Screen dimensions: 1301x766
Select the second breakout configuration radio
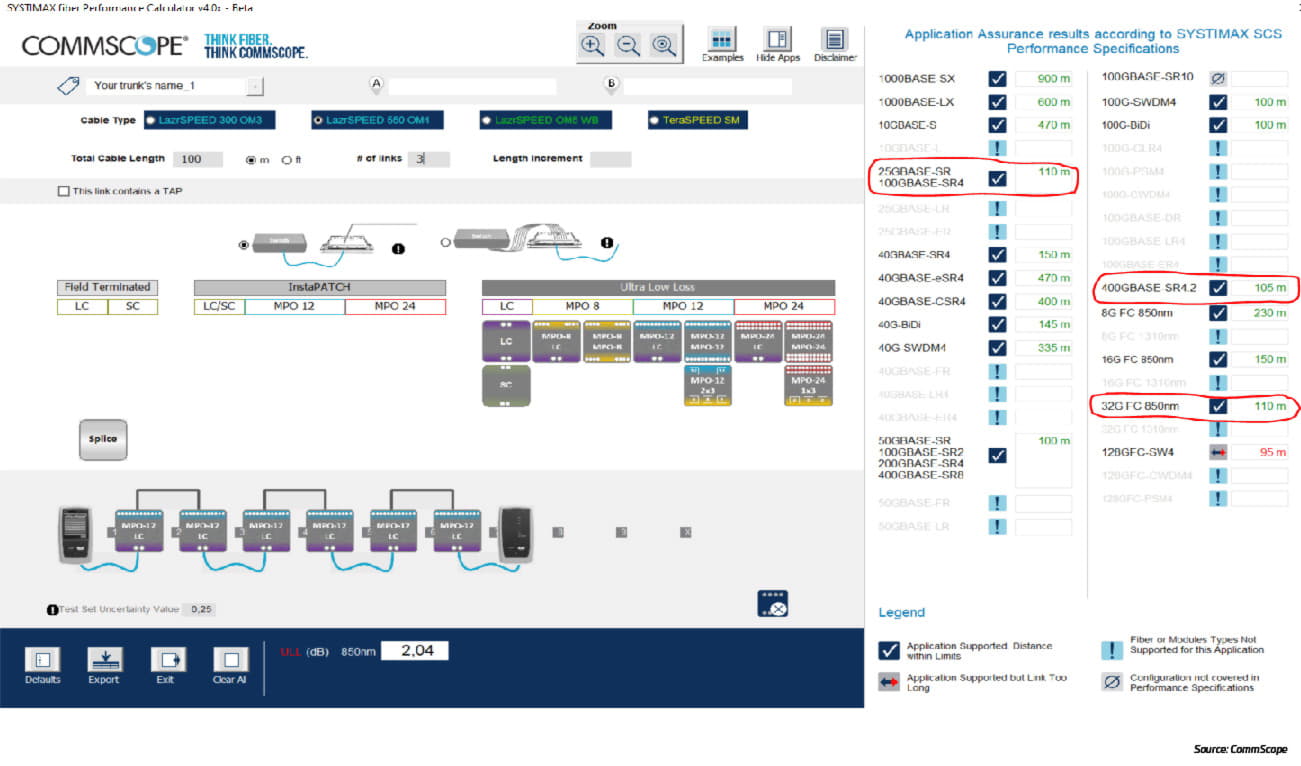[x=446, y=241]
